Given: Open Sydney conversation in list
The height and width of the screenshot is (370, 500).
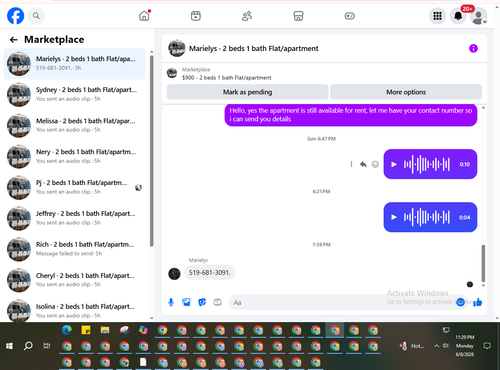Looking at the screenshot, I should [74, 95].
